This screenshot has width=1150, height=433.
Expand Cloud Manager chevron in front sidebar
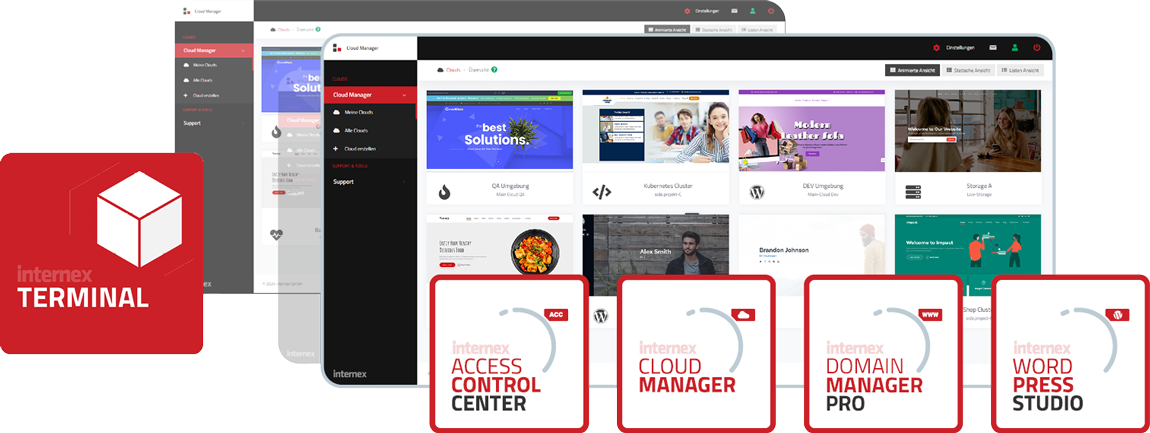pos(404,95)
